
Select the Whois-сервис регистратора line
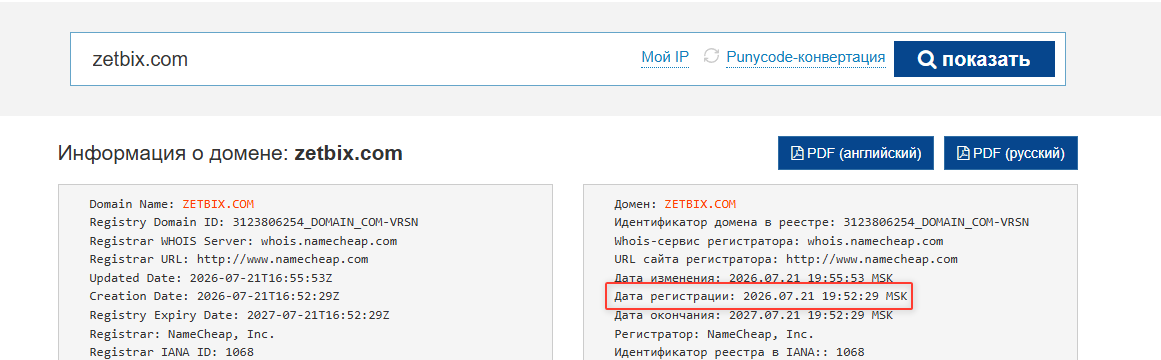point(778,241)
